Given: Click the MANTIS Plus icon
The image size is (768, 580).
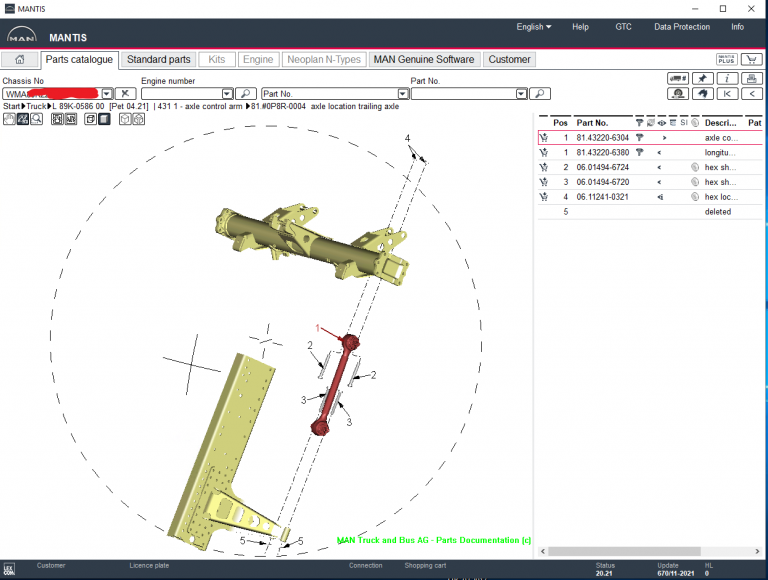Looking at the screenshot, I should pyautogui.click(x=727, y=60).
